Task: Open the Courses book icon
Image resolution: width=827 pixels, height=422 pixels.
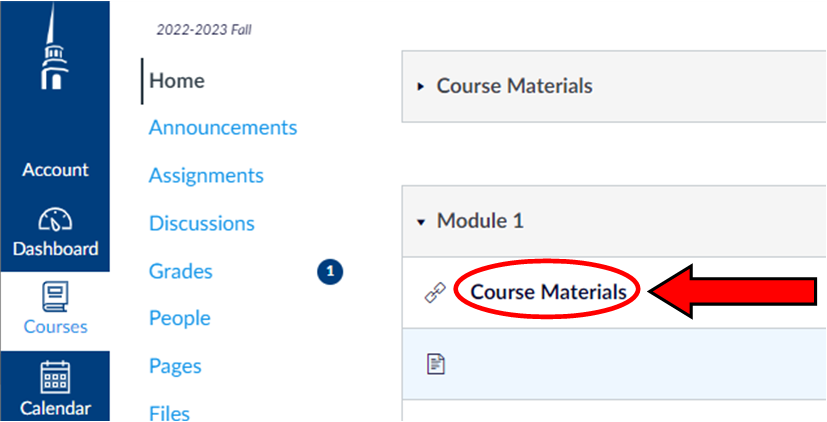Action: [x=55, y=296]
